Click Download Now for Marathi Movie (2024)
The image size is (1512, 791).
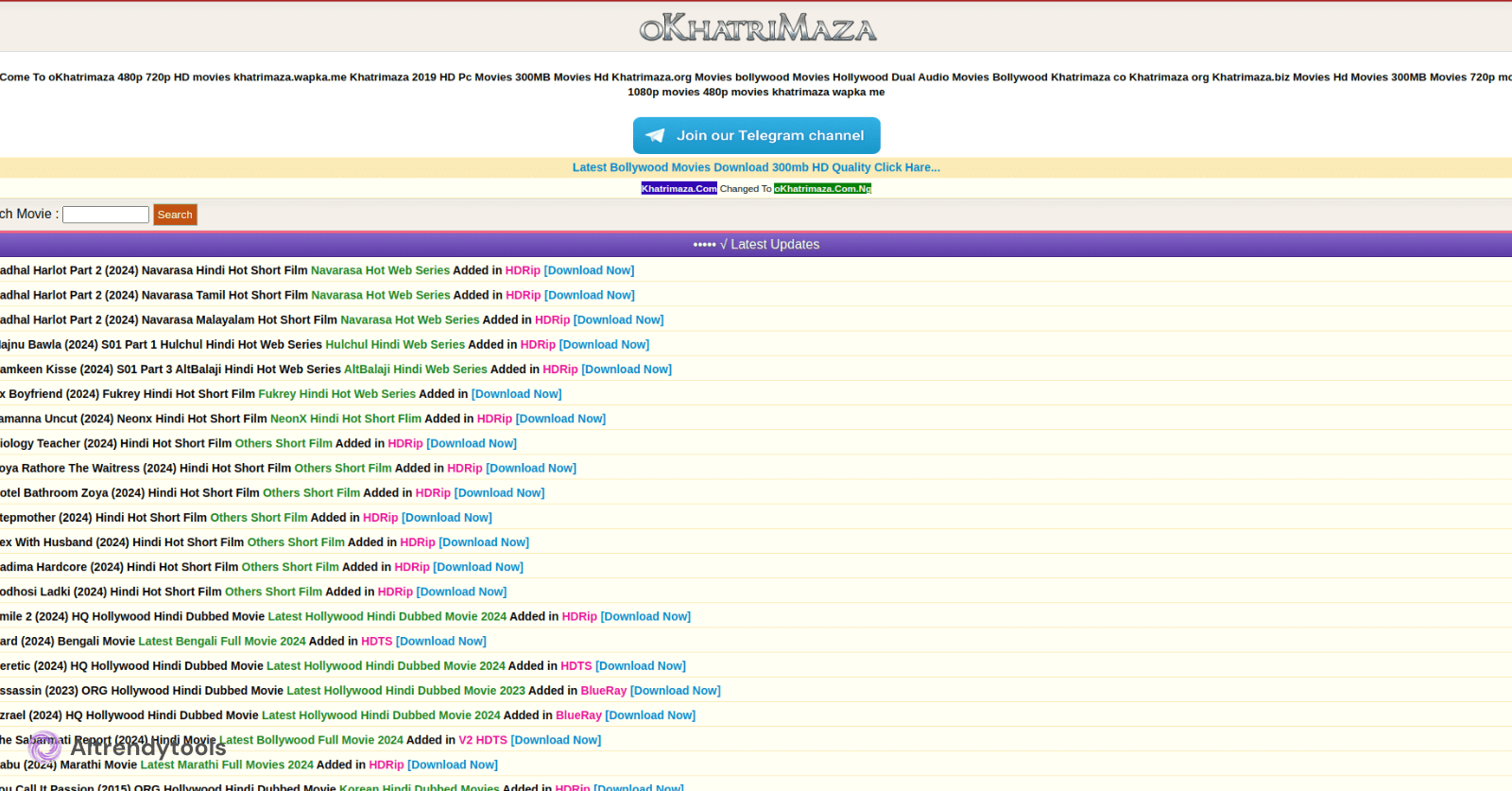(x=453, y=765)
